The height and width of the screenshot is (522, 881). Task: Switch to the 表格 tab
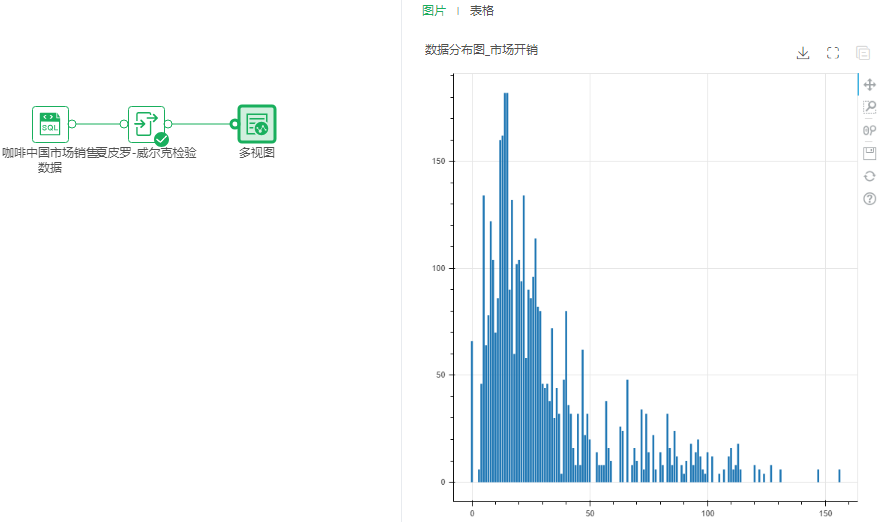coord(482,11)
